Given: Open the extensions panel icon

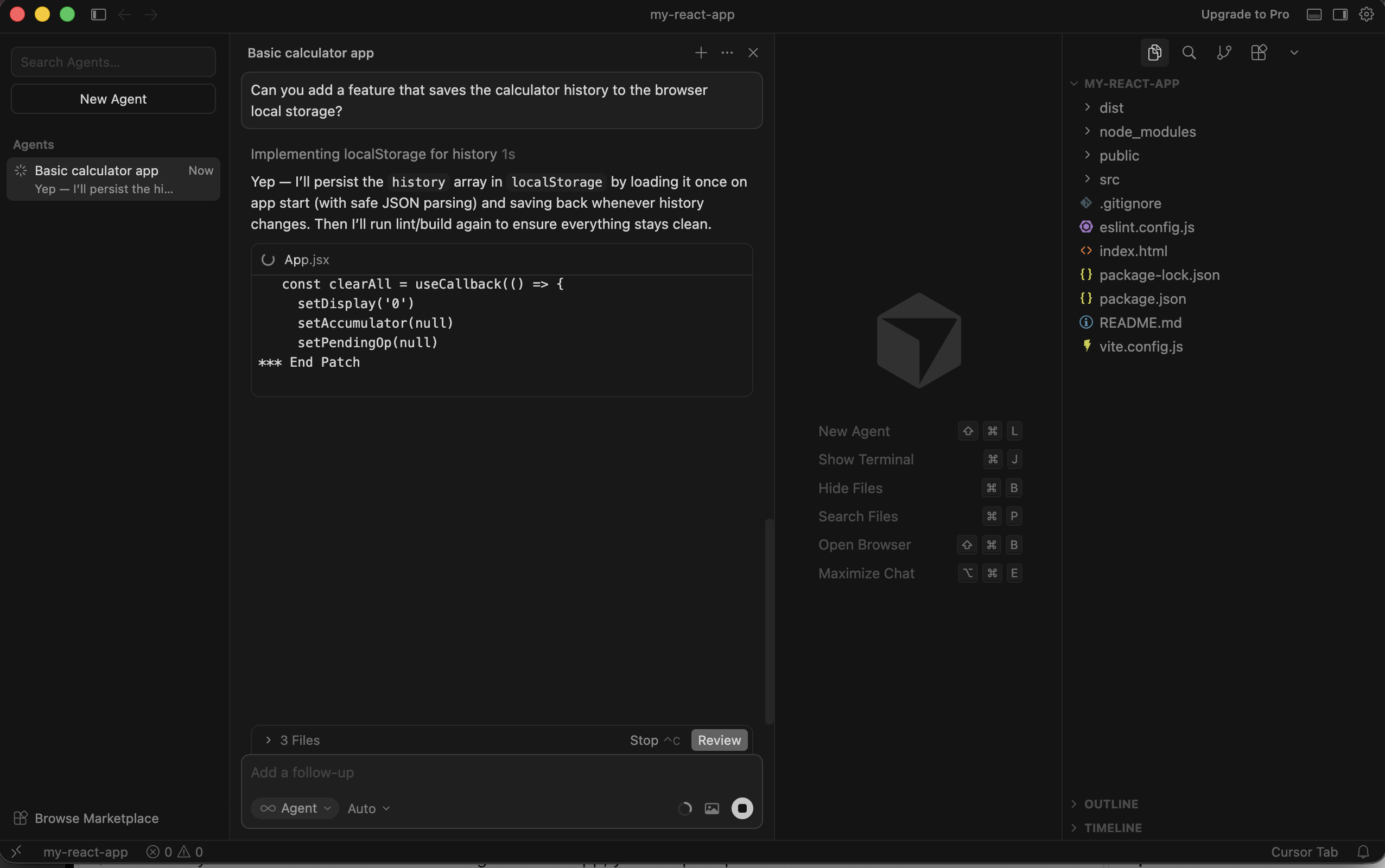Looking at the screenshot, I should (x=1259, y=52).
